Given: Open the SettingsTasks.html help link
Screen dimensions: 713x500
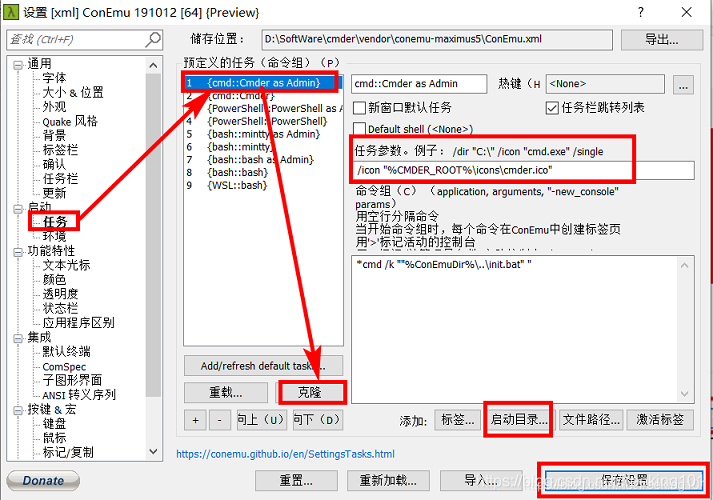Looking at the screenshot, I should [285, 454].
